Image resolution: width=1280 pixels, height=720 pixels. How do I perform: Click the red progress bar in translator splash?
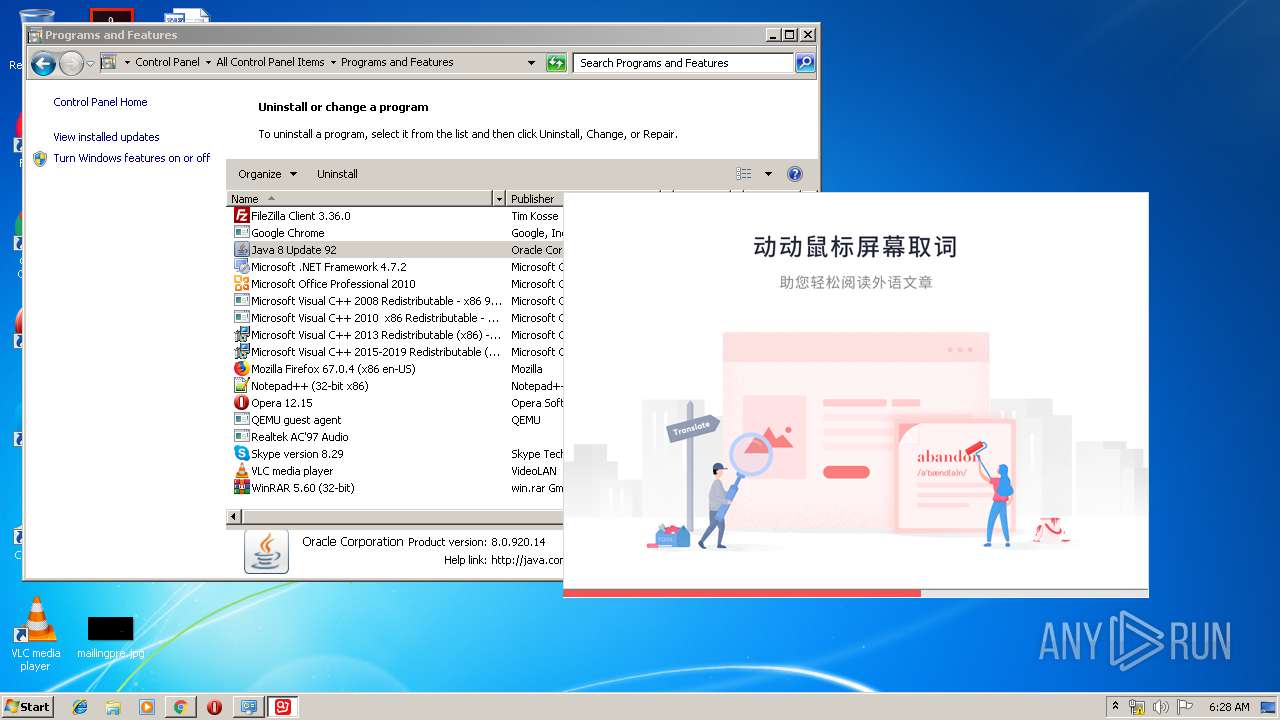[742, 593]
